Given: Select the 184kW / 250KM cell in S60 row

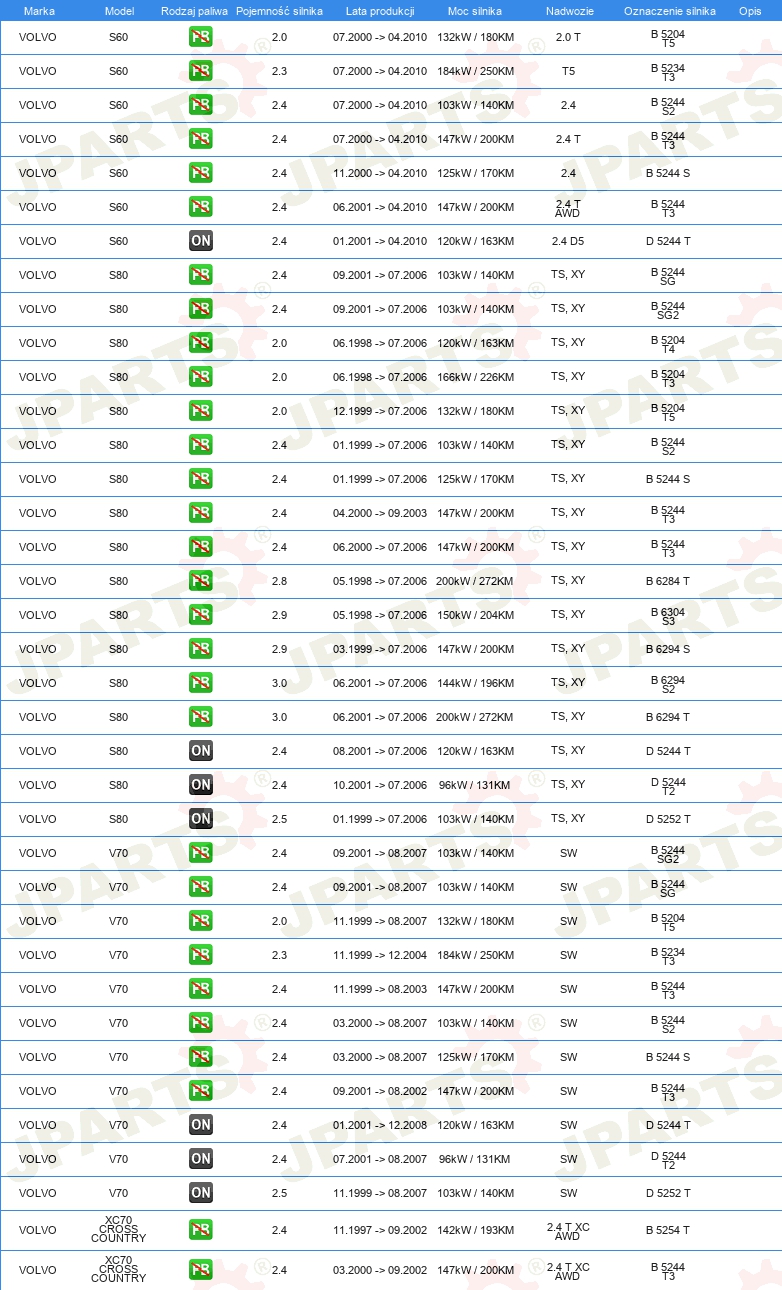Looking at the screenshot, I should tap(475, 72).
